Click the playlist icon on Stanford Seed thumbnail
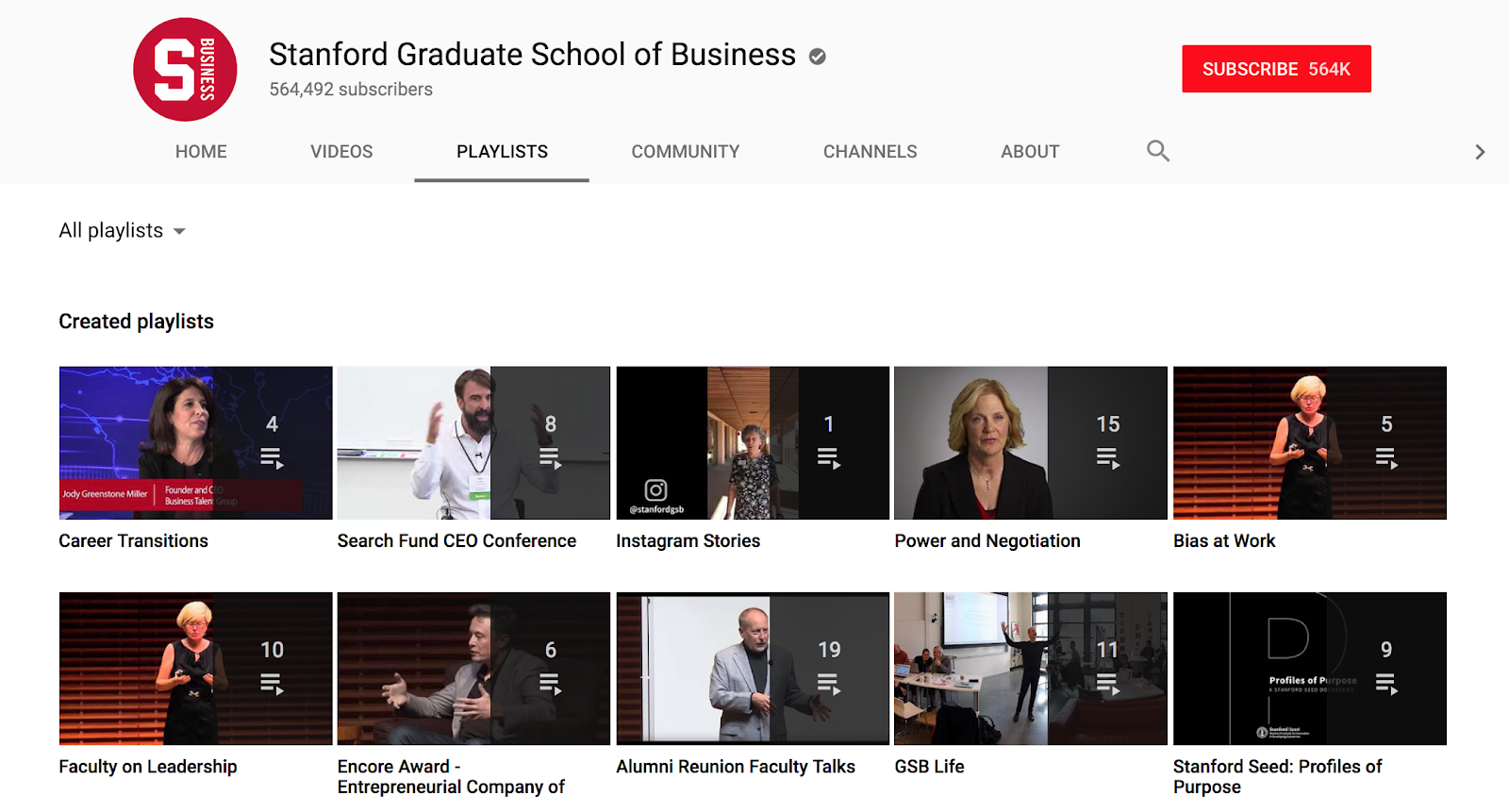This screenshot has height=812, width=1509. click(1386, 684)
